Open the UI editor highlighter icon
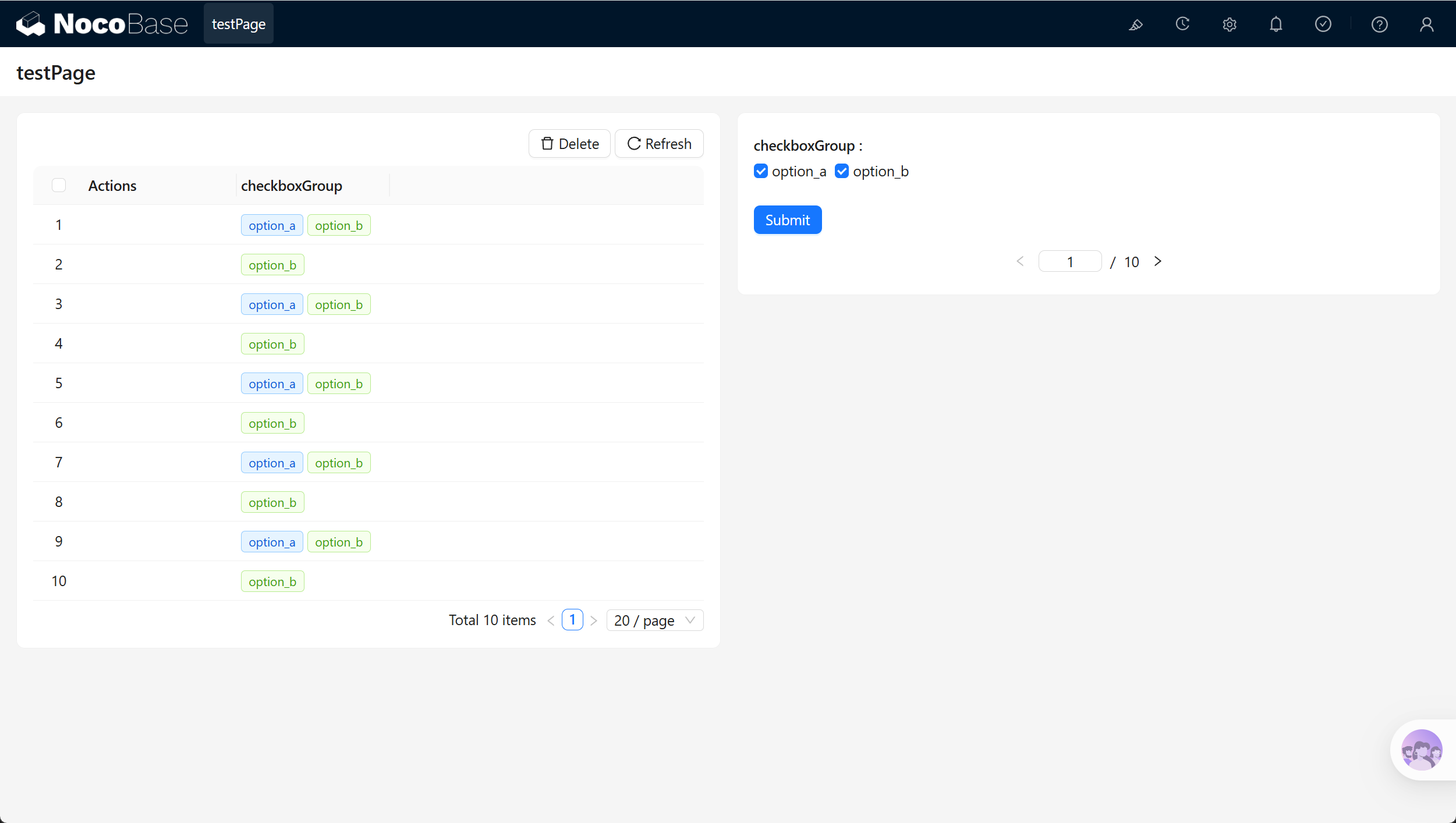Image resolution: width=1456 pixels, height=823 pixels. [x=1135, y=24]
